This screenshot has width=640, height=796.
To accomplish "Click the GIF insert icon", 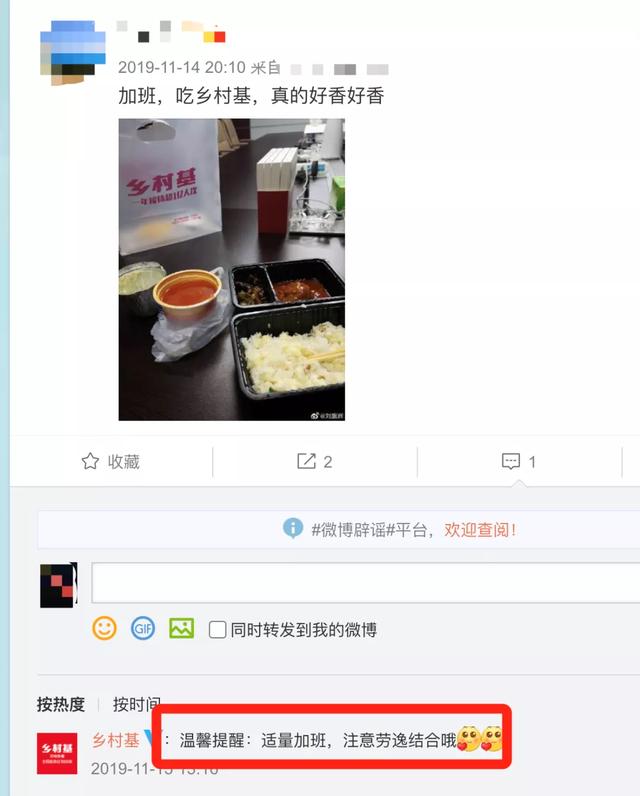I will point(143,628).
